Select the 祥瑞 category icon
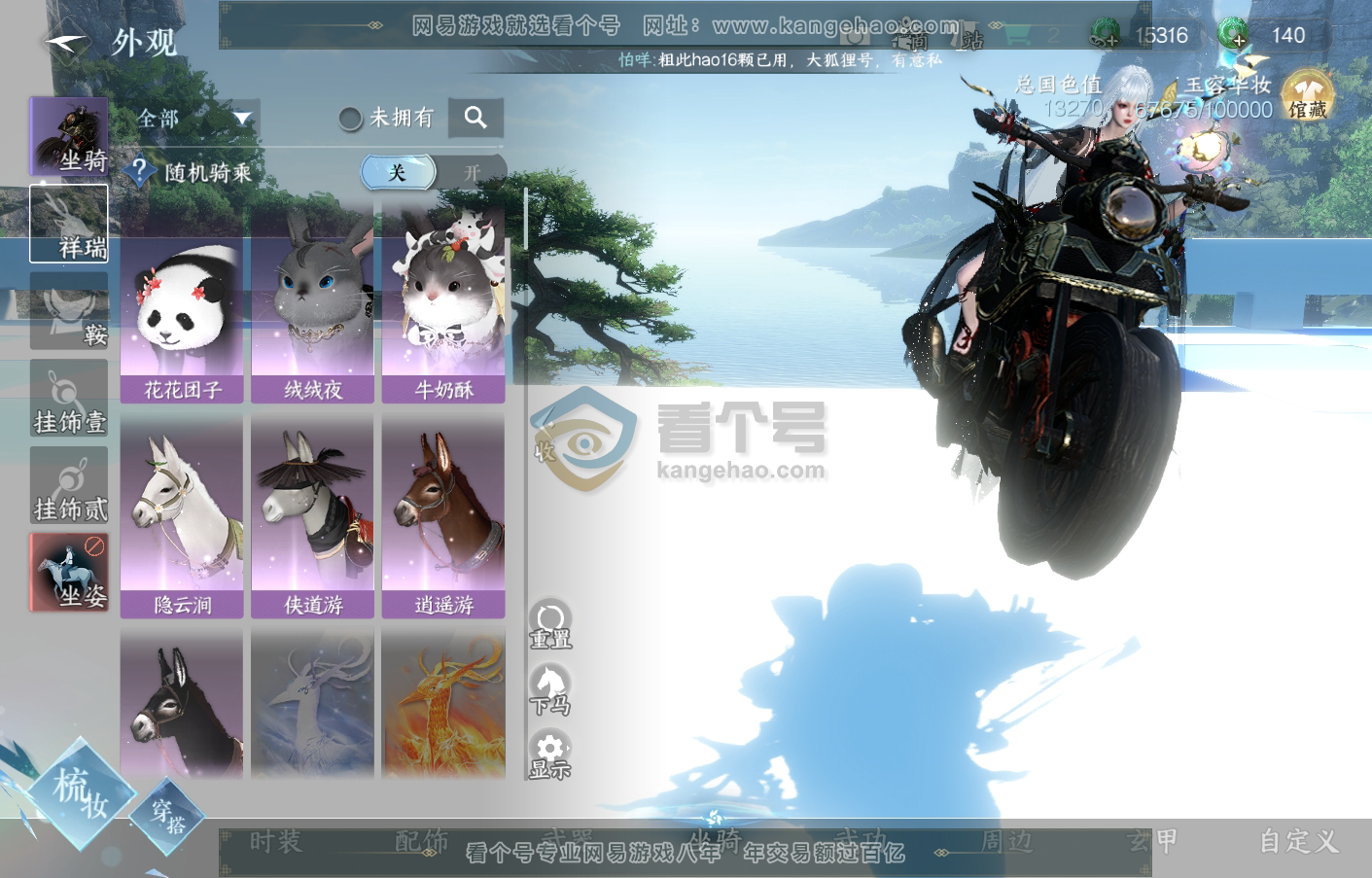Viewport: 1372px width, 878px height. [69, 224]
